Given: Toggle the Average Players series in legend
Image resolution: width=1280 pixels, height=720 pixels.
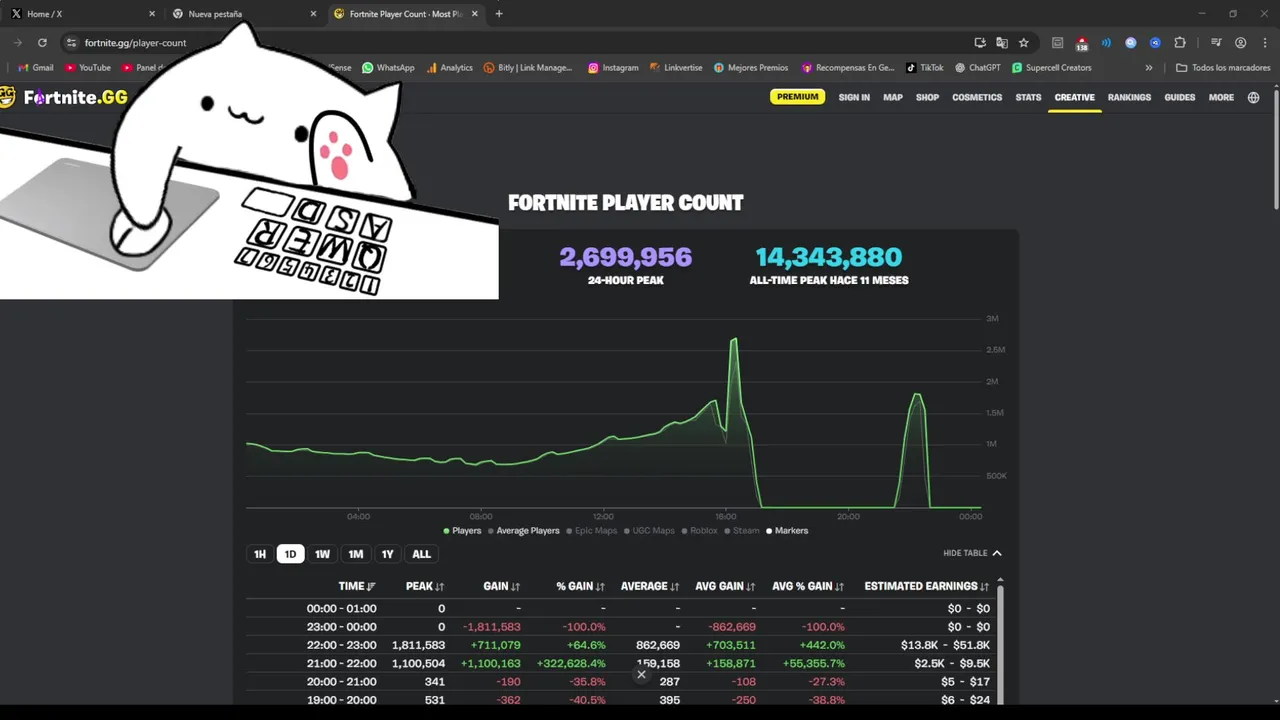Looking at the screenshot, I should point(523,531).
